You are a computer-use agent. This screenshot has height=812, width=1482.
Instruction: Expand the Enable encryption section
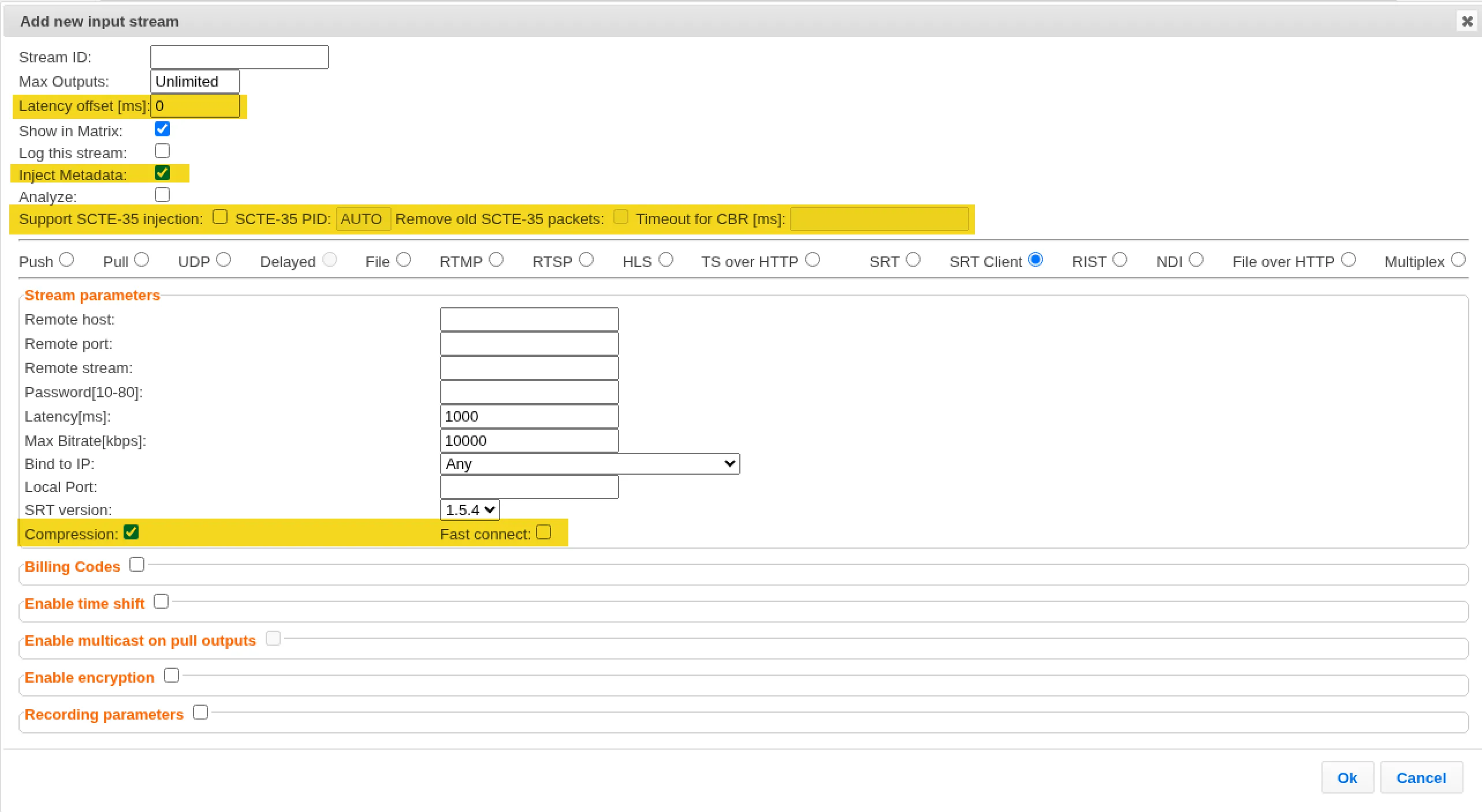(x=172, y=676)
